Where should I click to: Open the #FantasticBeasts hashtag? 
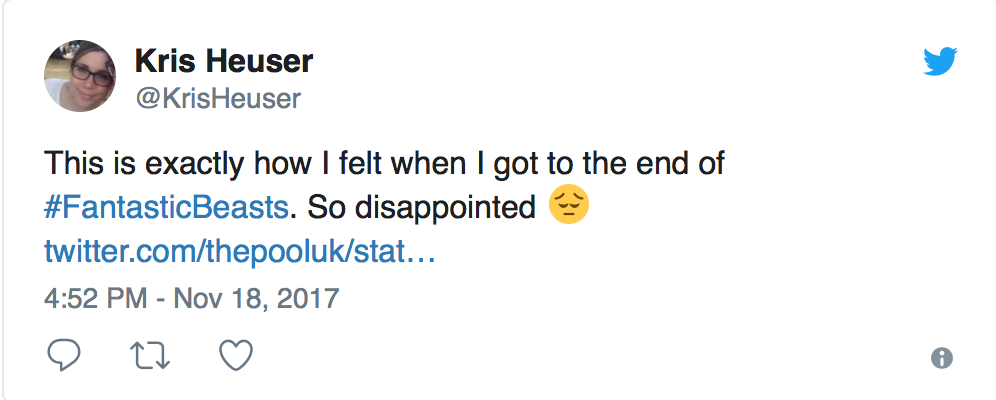click(170, 208)
